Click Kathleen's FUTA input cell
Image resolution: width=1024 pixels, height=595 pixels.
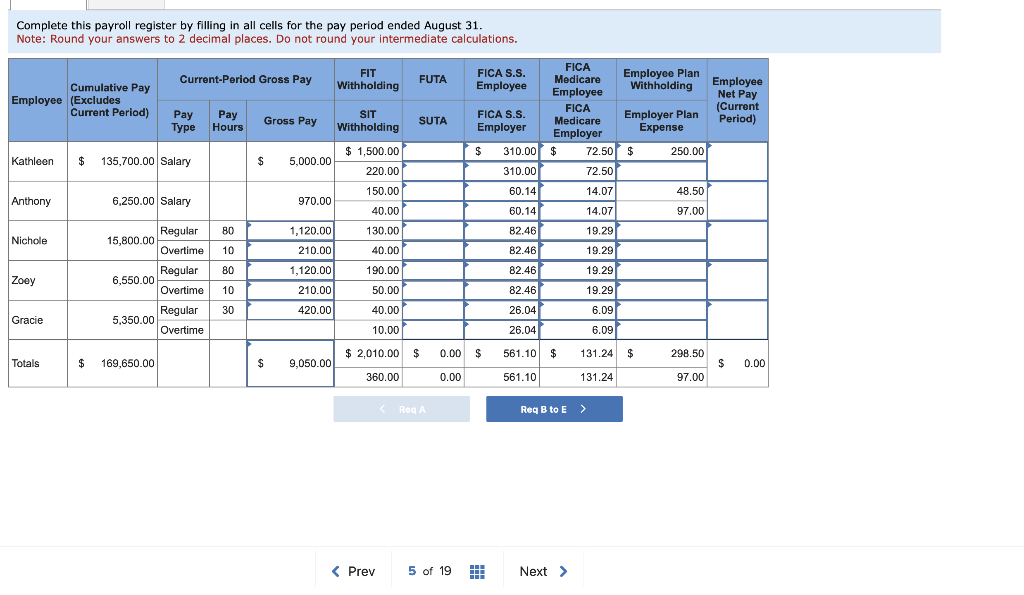[433, 152]
